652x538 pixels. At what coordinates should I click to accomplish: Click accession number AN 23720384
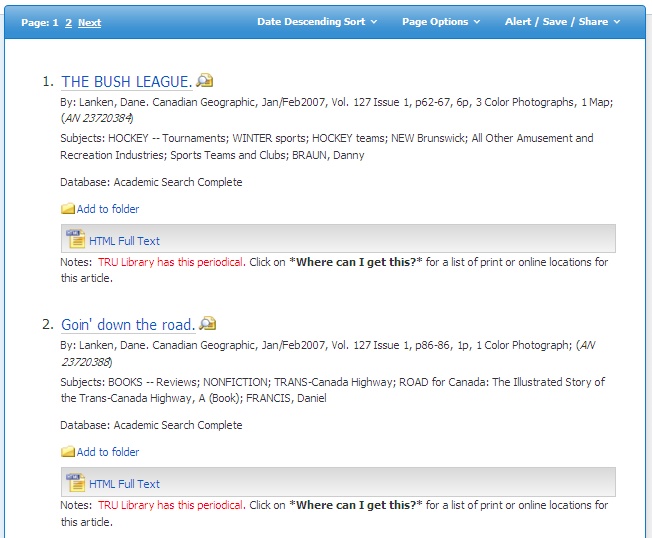(98, 118)
